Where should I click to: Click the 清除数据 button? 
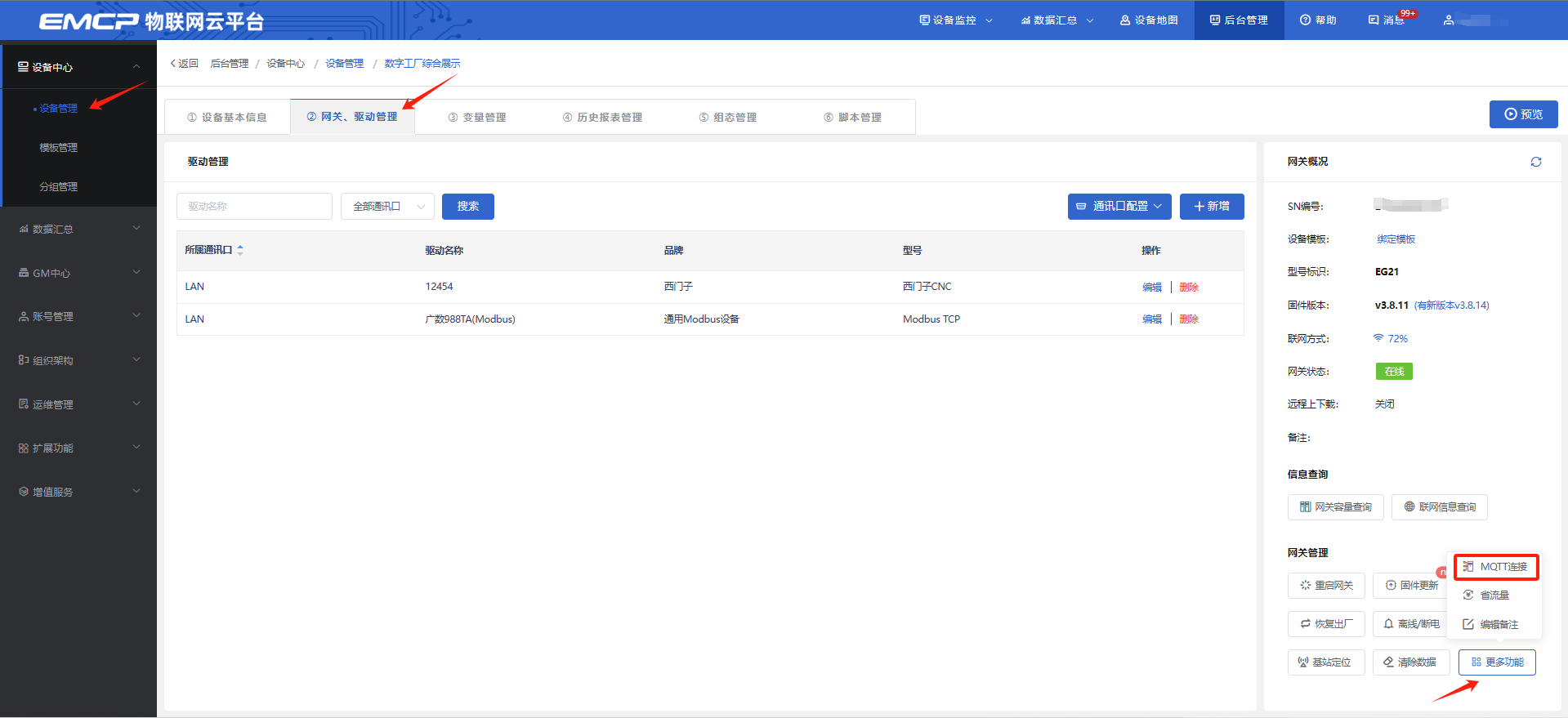pos(1411,662)
